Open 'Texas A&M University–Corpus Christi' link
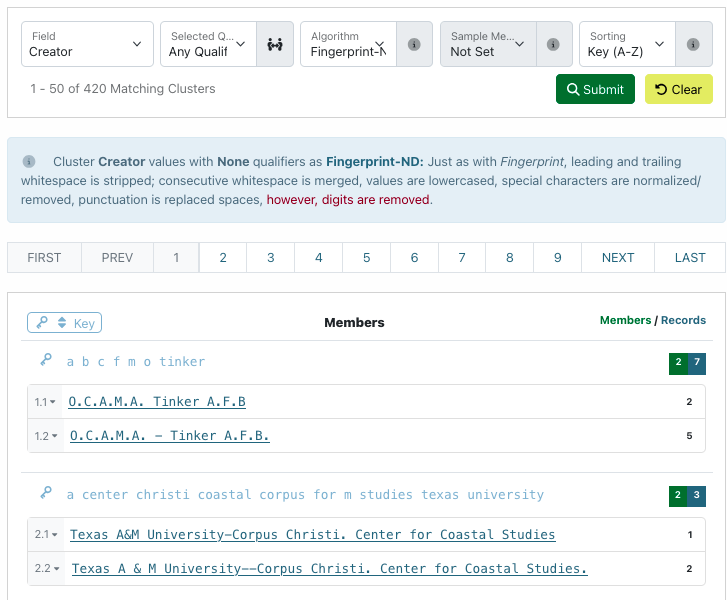Screen dimensions: 727x600 click(x=313, y=535)
